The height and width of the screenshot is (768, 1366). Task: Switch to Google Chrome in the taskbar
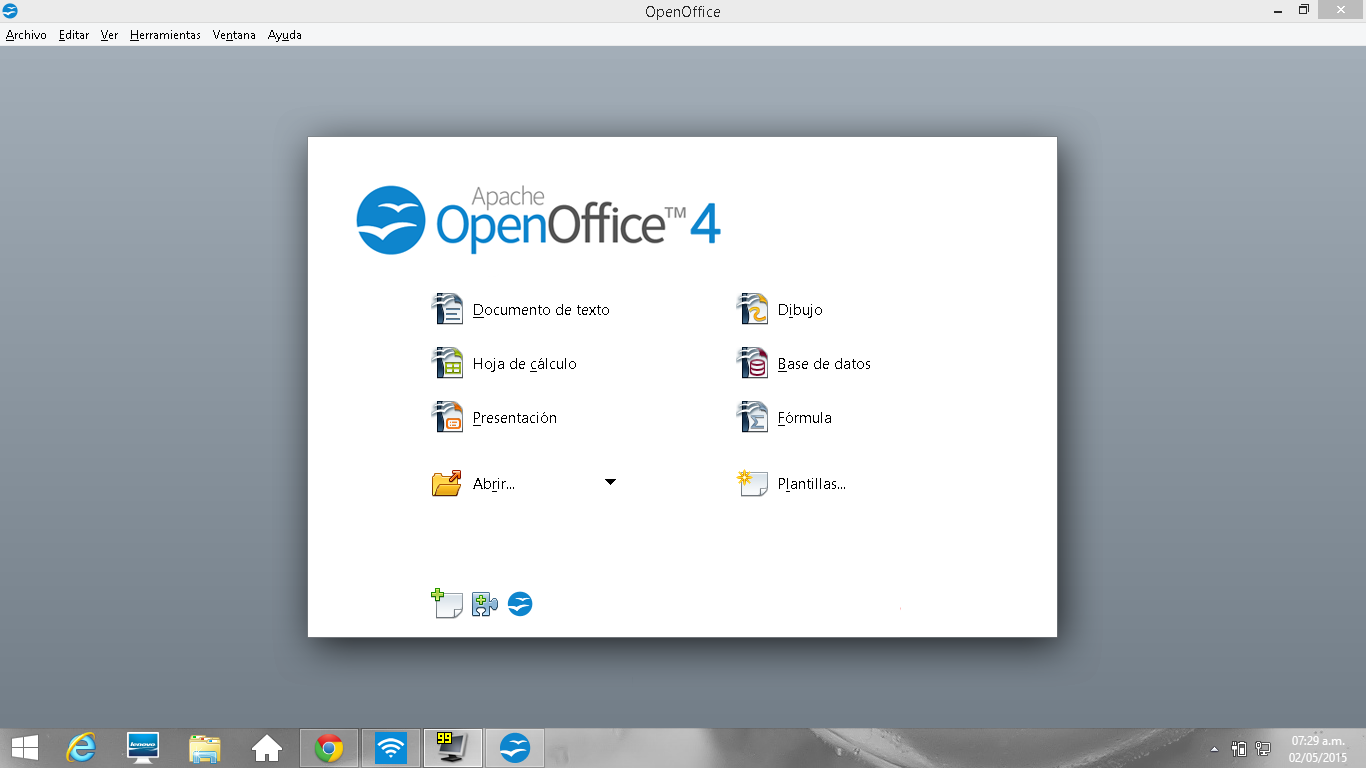pos(329,747)
